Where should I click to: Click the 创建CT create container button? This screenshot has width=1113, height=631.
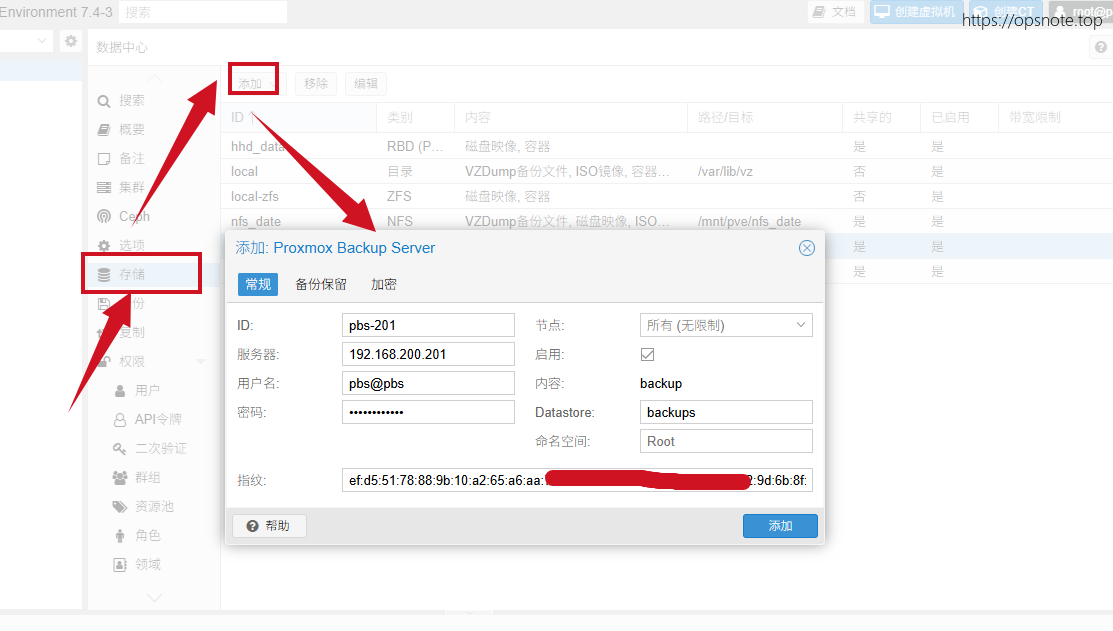1006,11
